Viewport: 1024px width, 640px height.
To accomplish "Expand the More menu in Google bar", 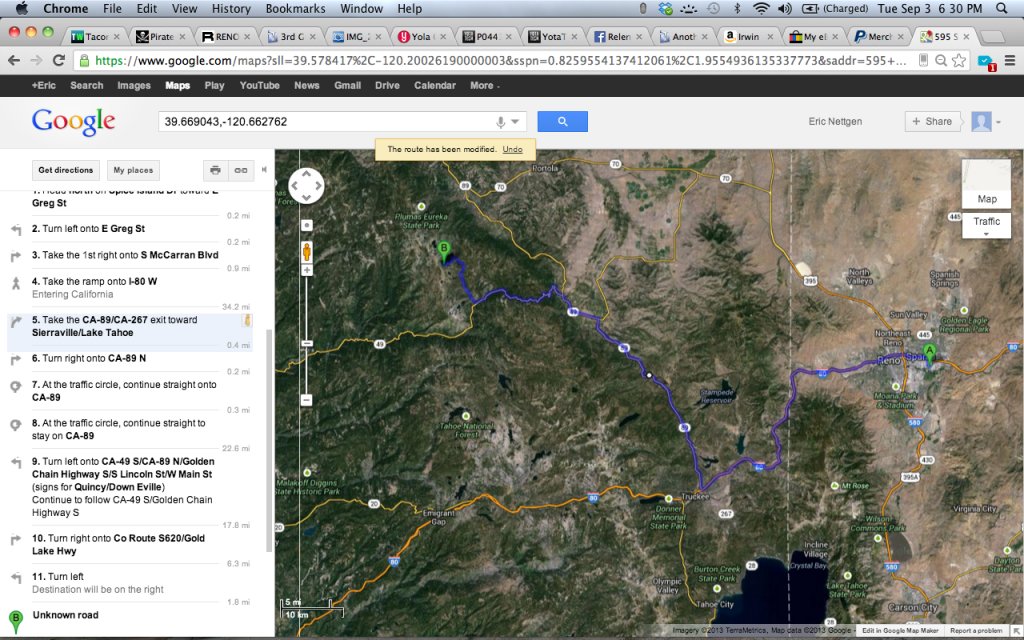I will (x=485, y=86).
